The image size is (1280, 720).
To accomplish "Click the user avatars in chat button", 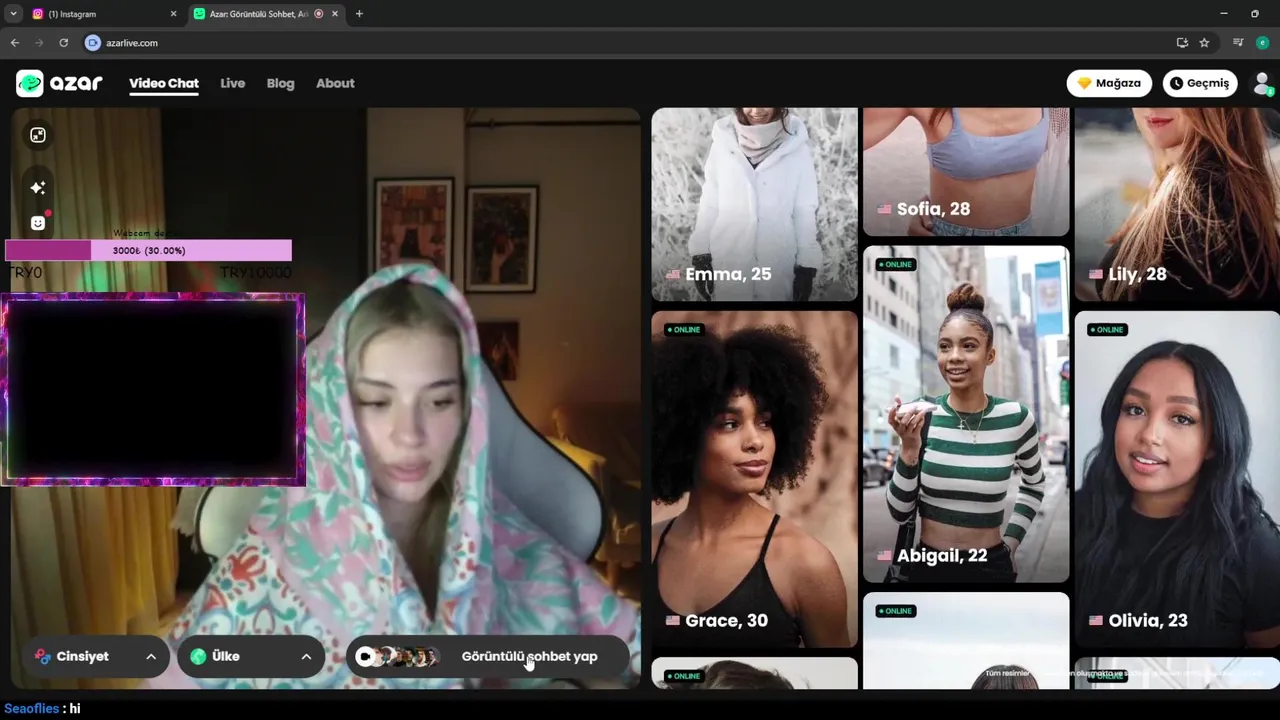I will coord(398,657).
